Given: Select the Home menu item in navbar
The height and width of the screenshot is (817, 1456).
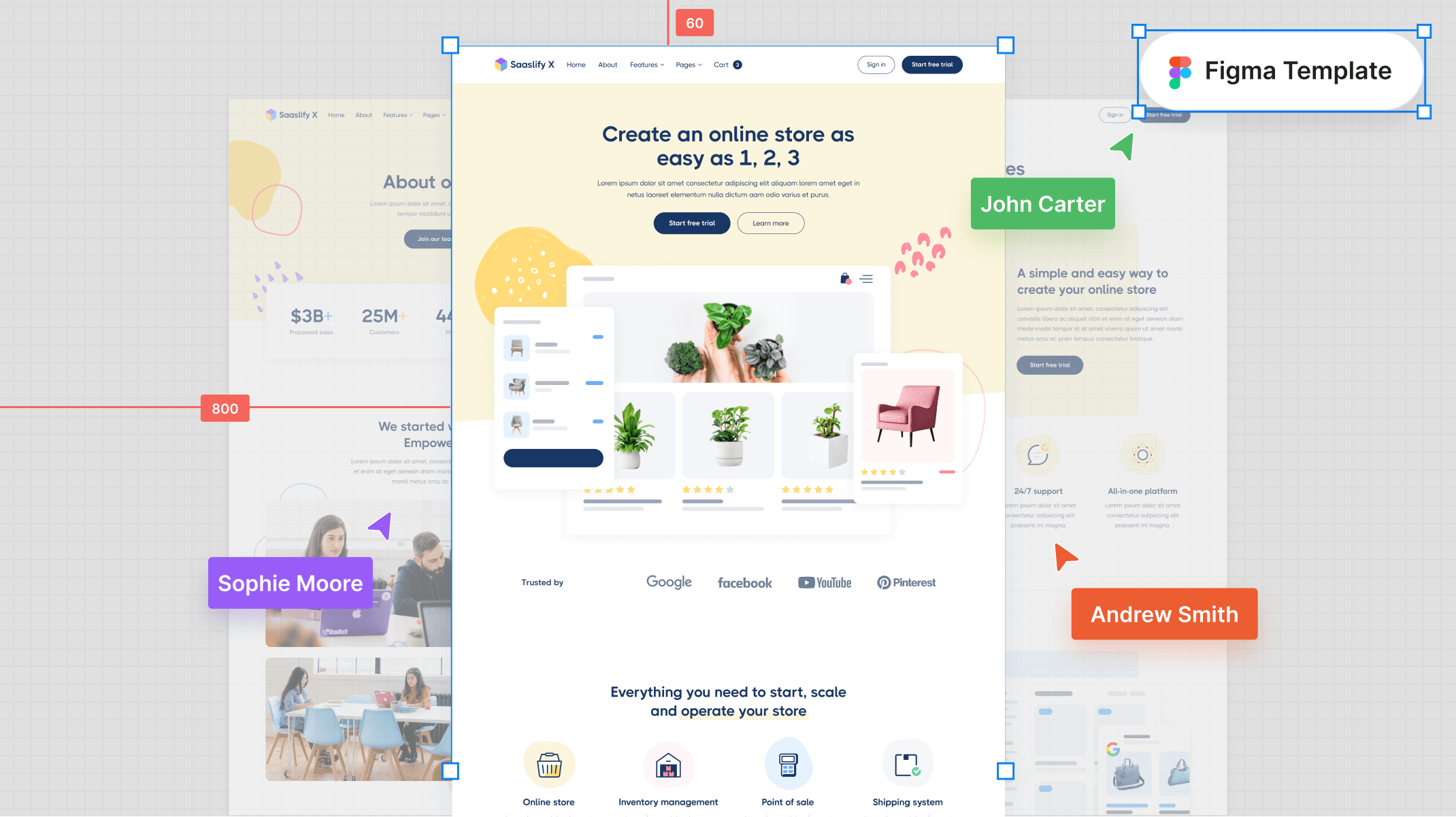Looking at the screenshot, I should coord(576,64).
